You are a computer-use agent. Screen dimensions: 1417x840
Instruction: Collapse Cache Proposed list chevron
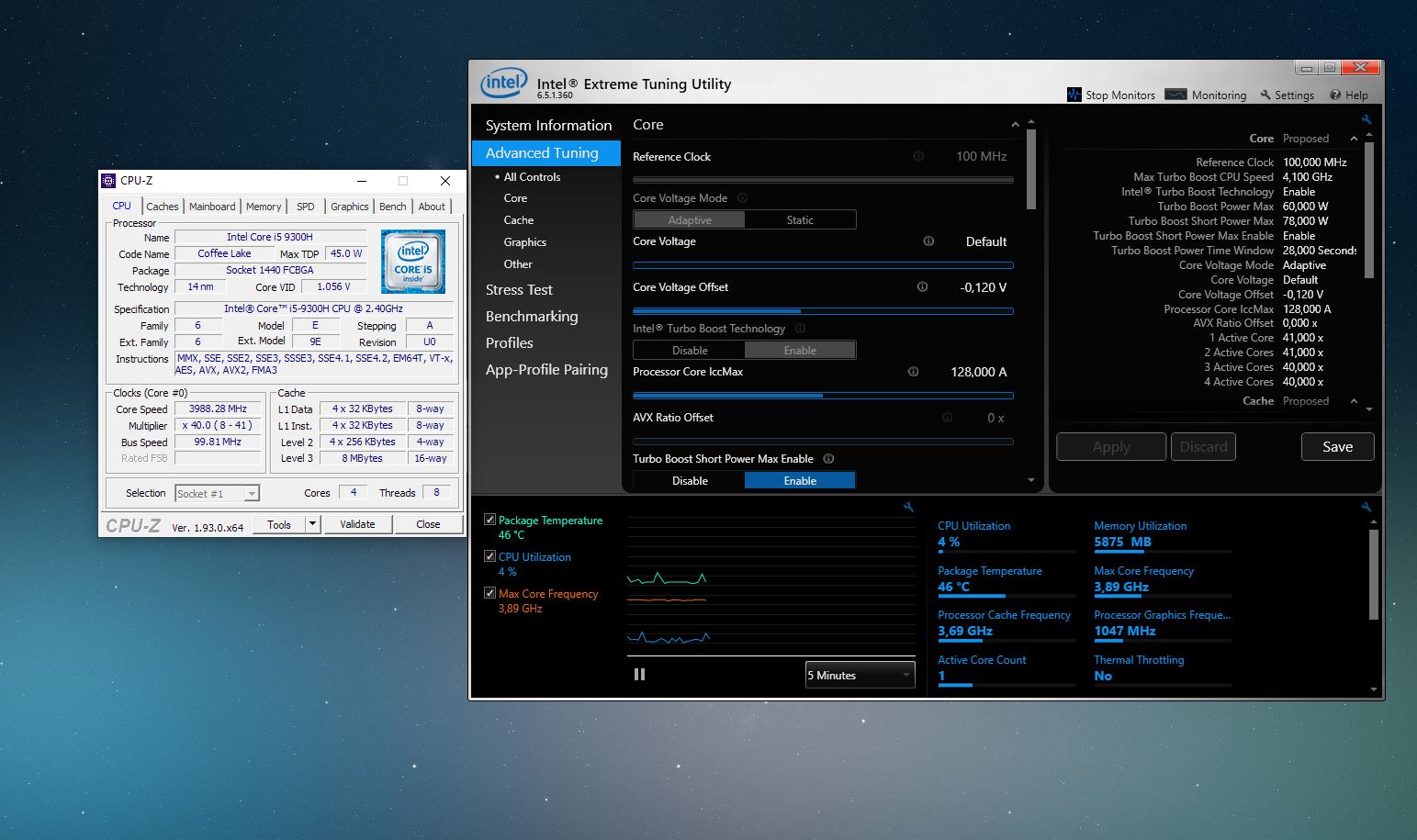click(1354, 401)
